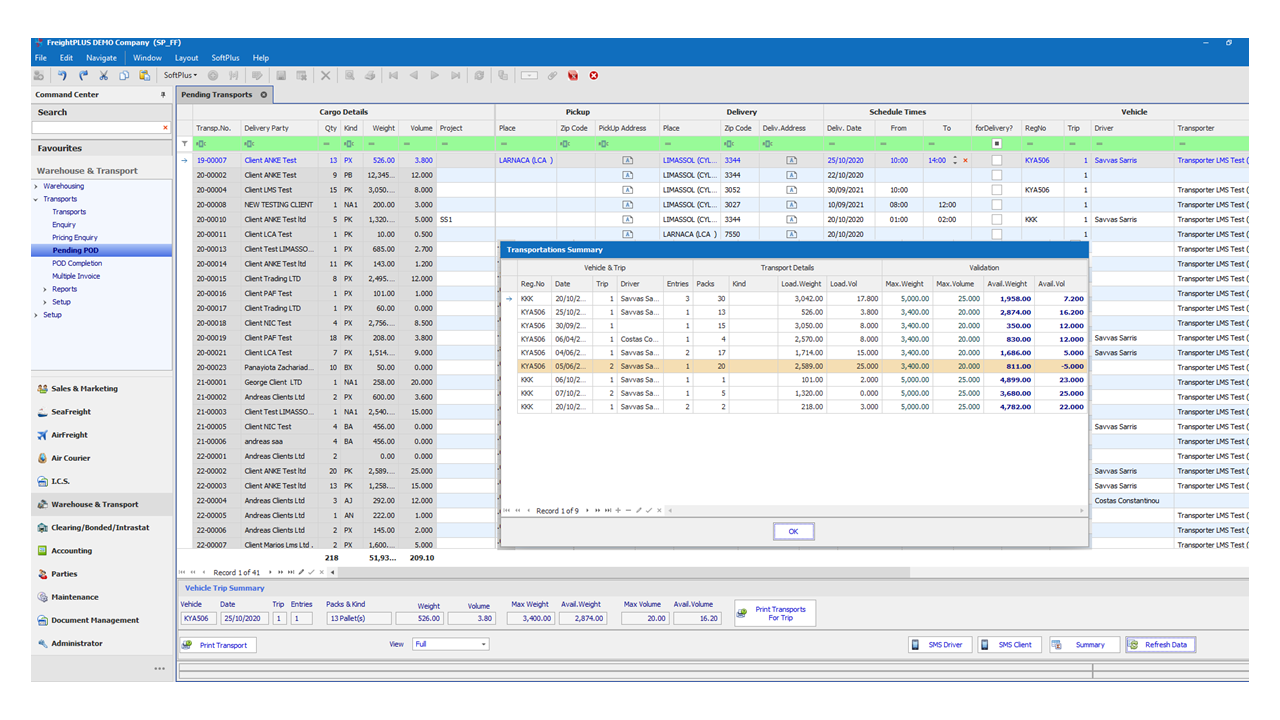Click the paperclip attachment icon on the toolbar
Image resolution: width=1280 pixels, height=720 pixels.
tap(551, 75)
